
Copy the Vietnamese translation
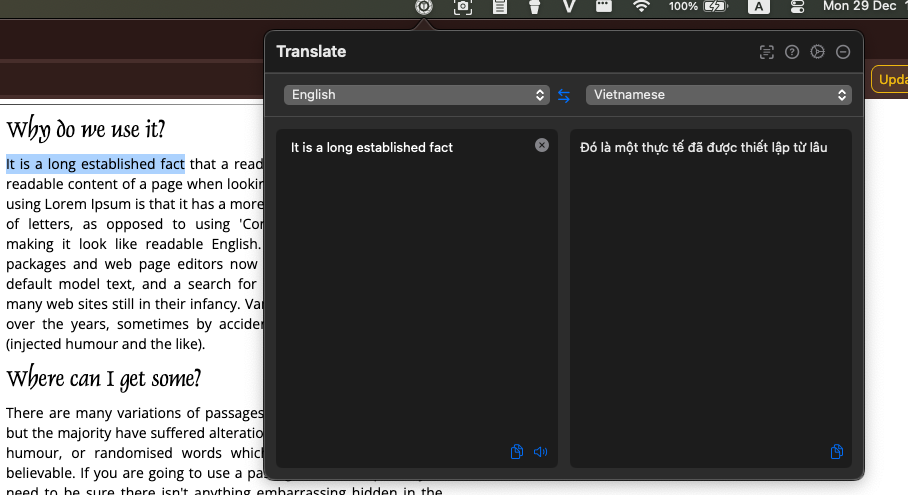[836, 452]
